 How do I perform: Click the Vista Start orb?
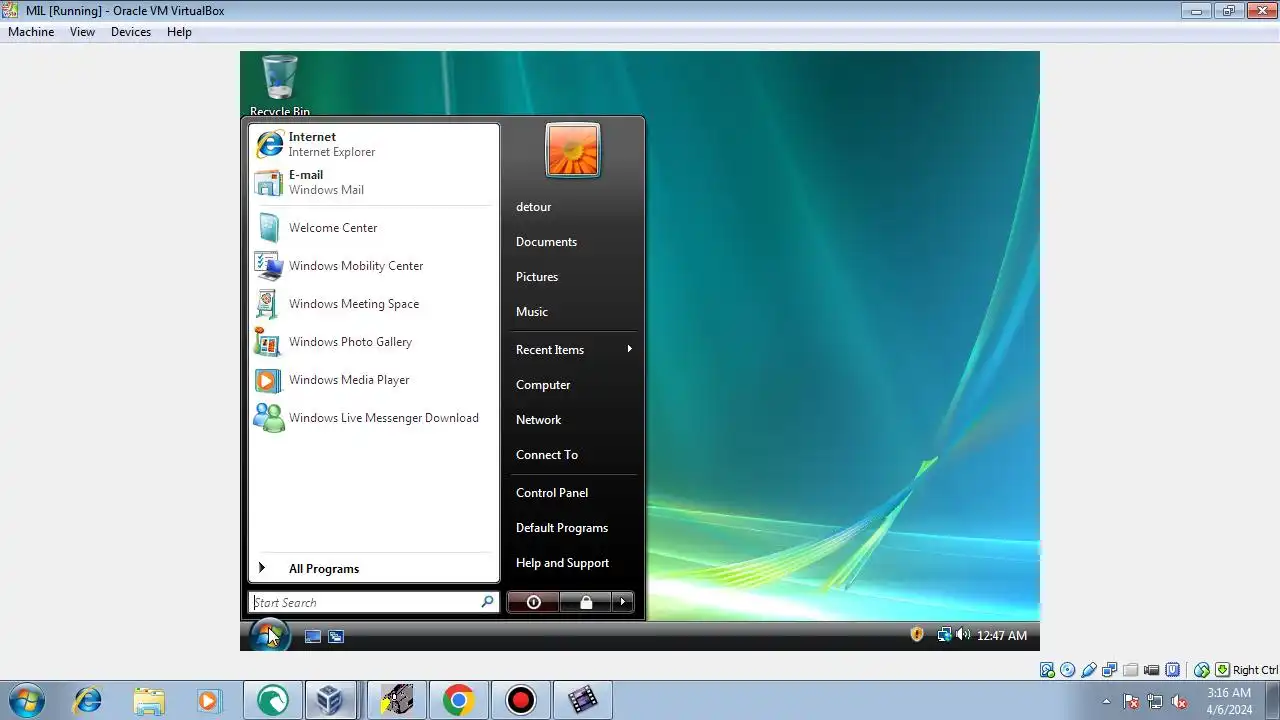(268, 635)
